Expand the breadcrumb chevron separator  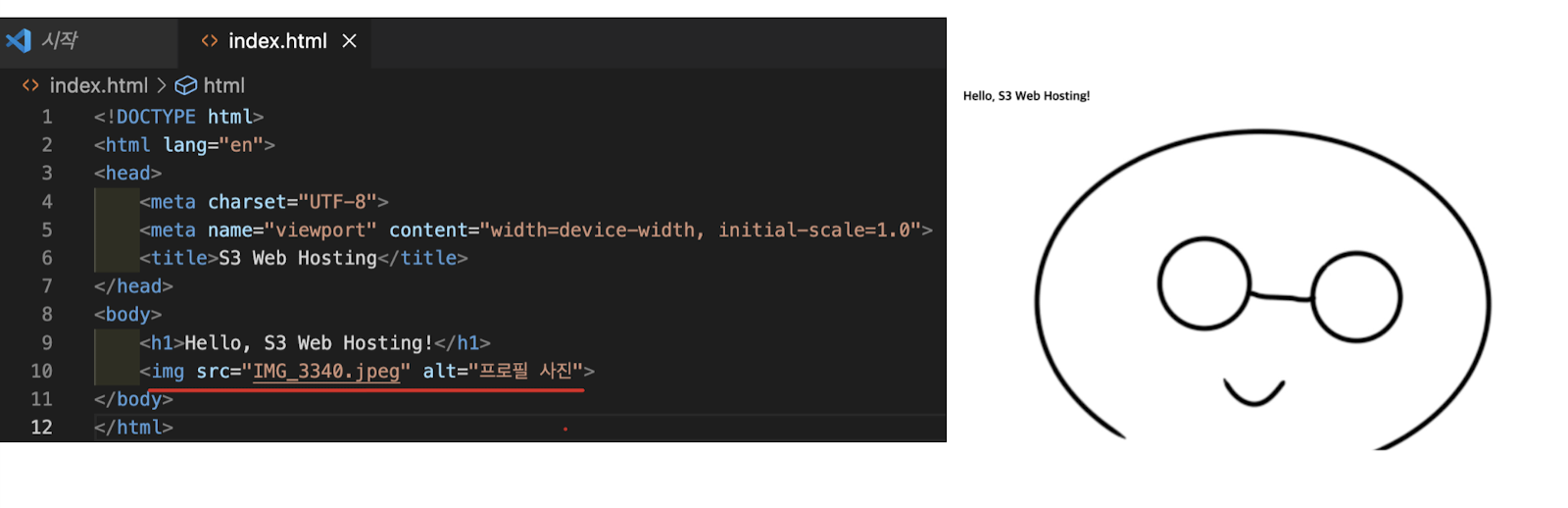[x=162, y=85]
